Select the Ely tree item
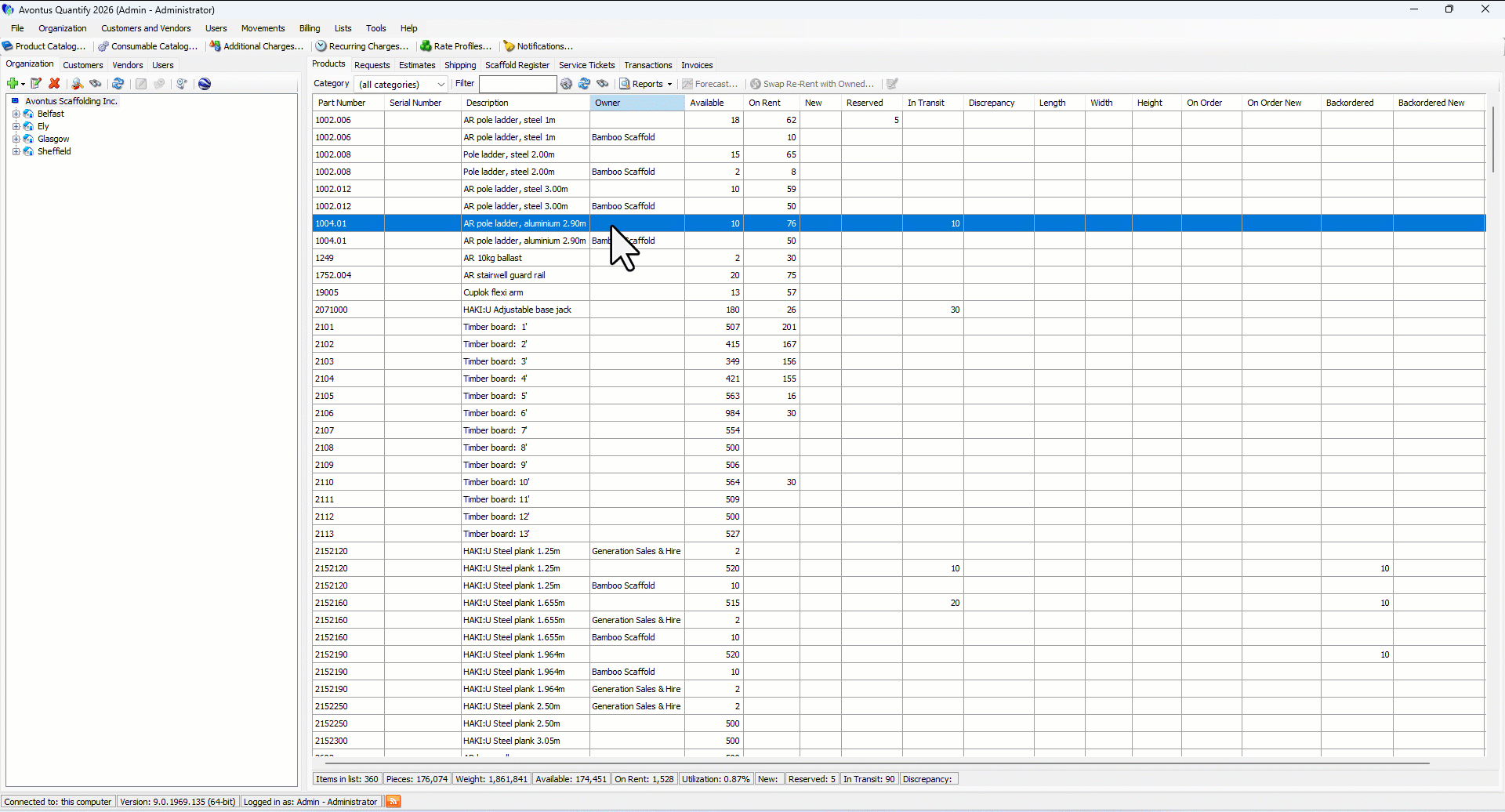 point(43,126)
